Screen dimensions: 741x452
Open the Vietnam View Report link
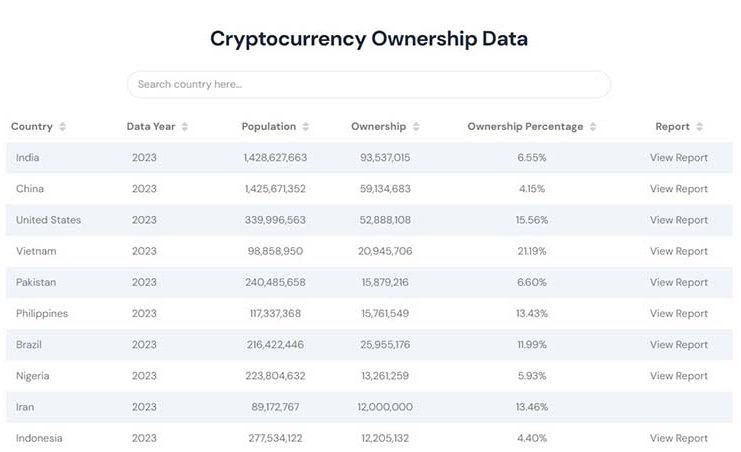point(678,251)
